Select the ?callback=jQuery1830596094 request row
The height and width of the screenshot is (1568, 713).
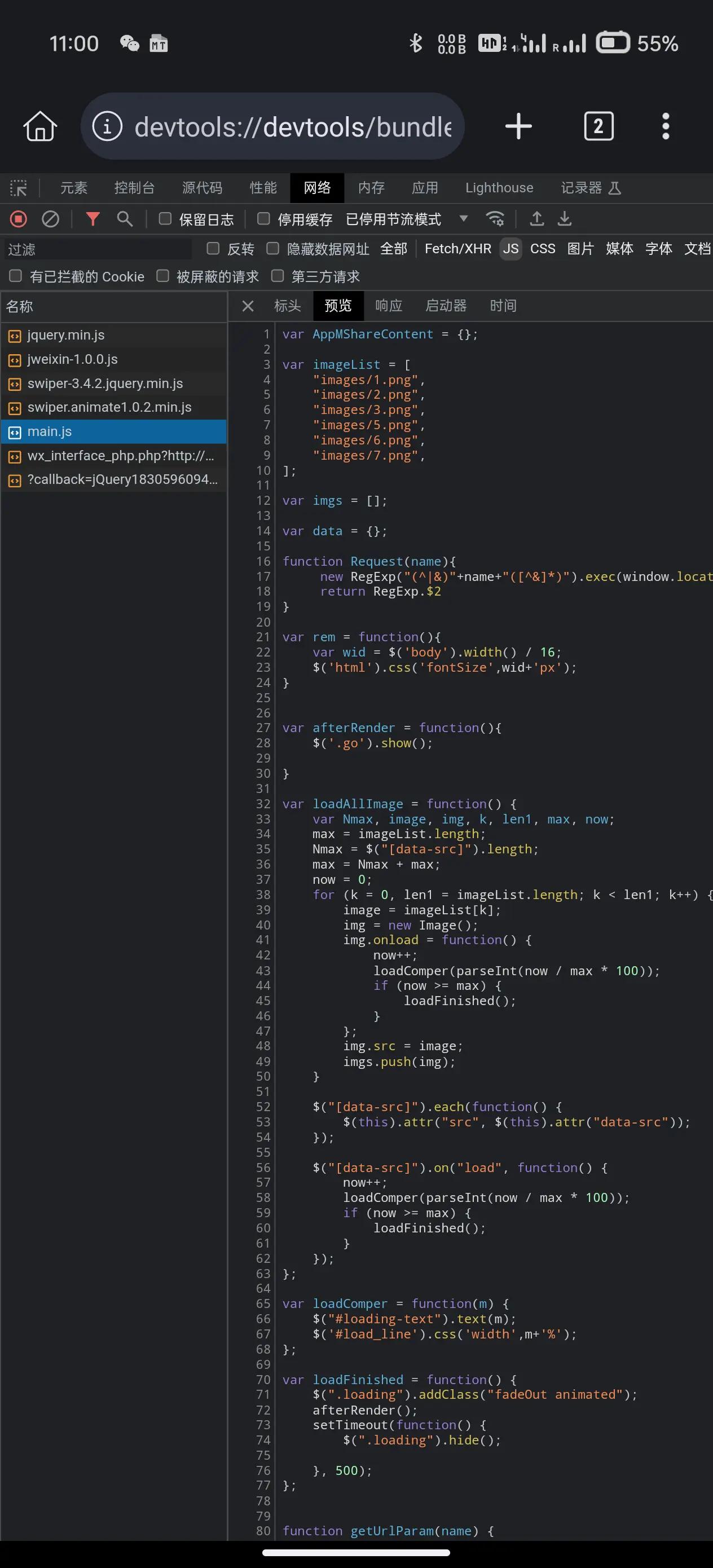click(113, 479)
